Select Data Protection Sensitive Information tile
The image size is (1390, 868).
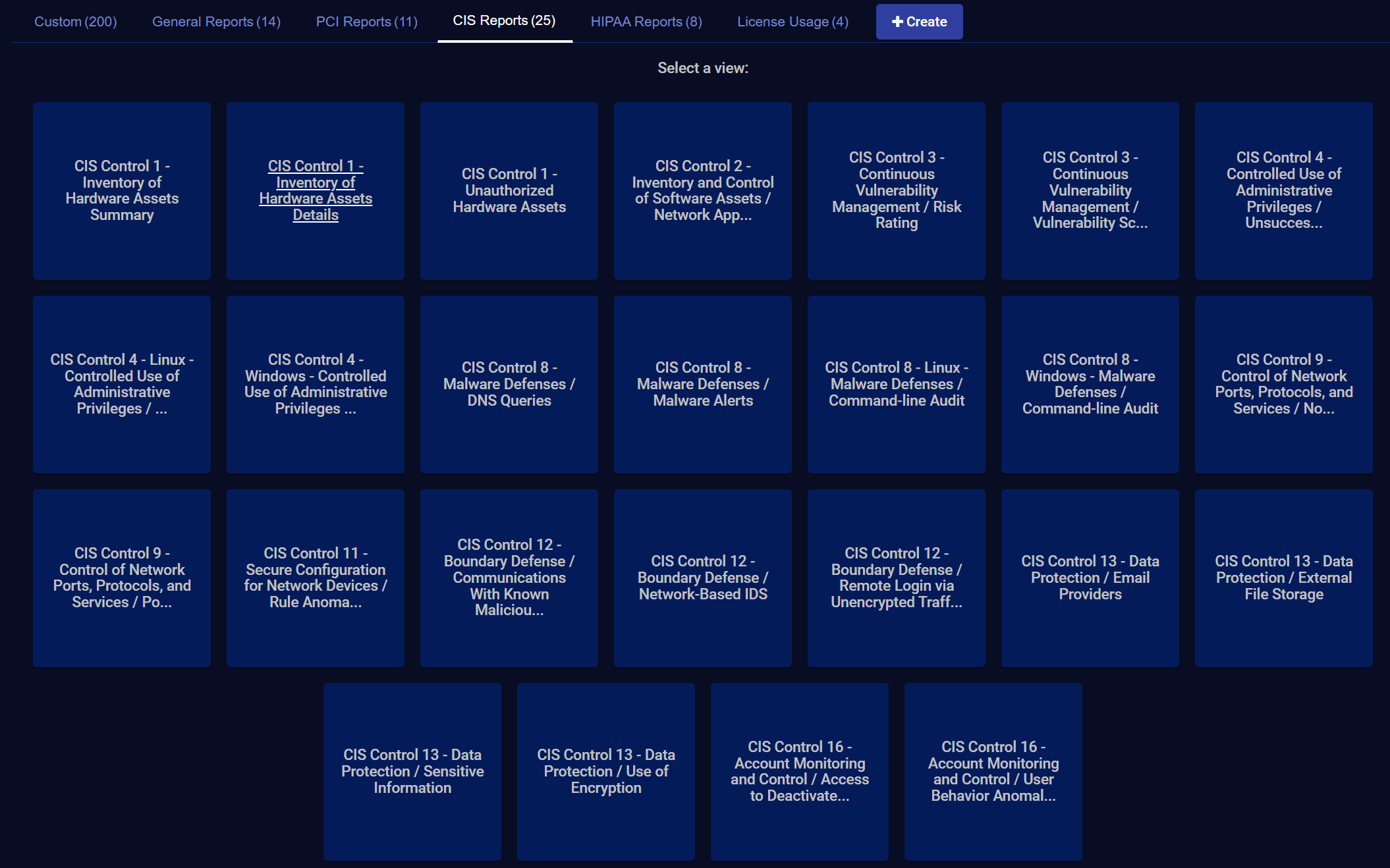pos(412,771)
